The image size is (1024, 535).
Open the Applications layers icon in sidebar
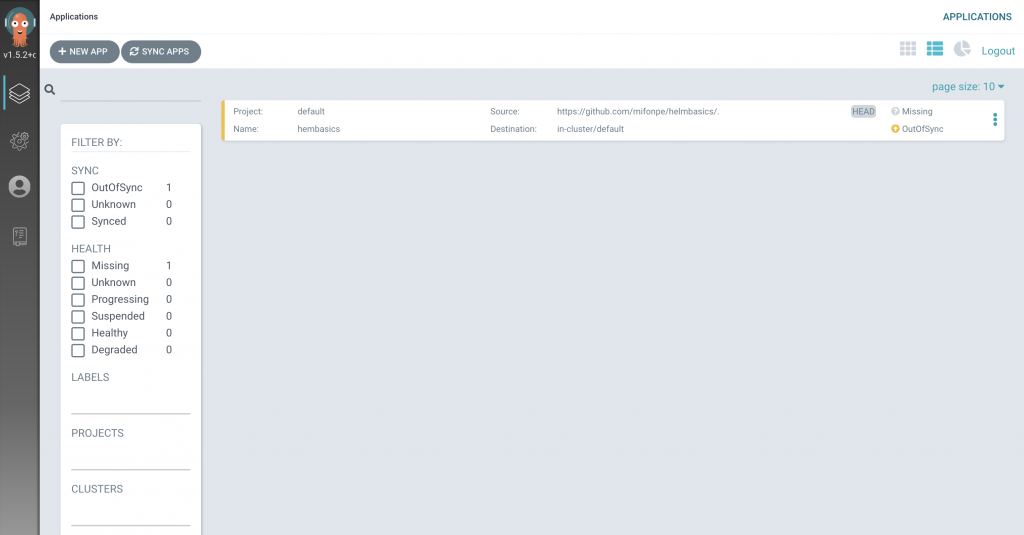click(20, 93)
